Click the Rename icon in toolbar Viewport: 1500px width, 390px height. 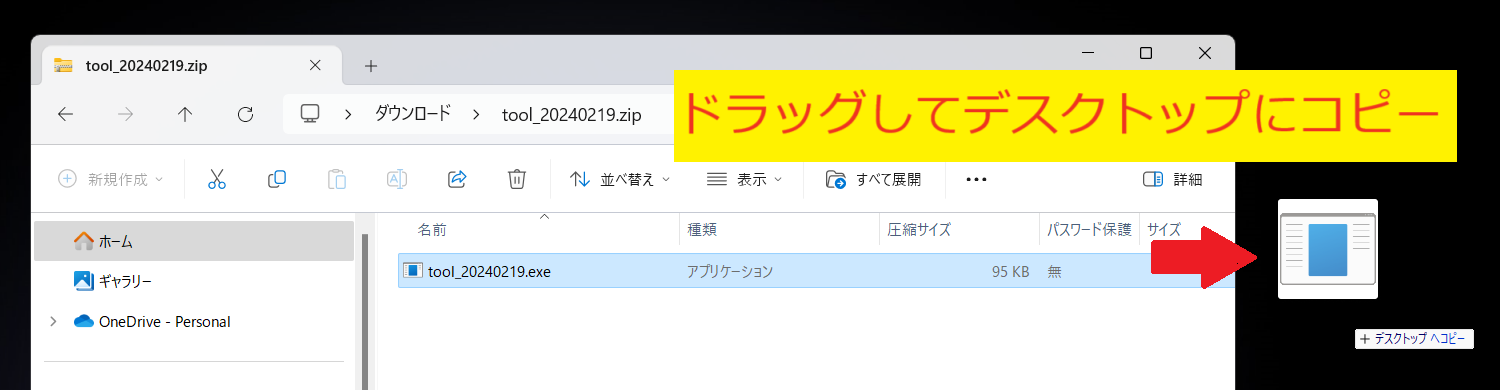coord(397,180)
